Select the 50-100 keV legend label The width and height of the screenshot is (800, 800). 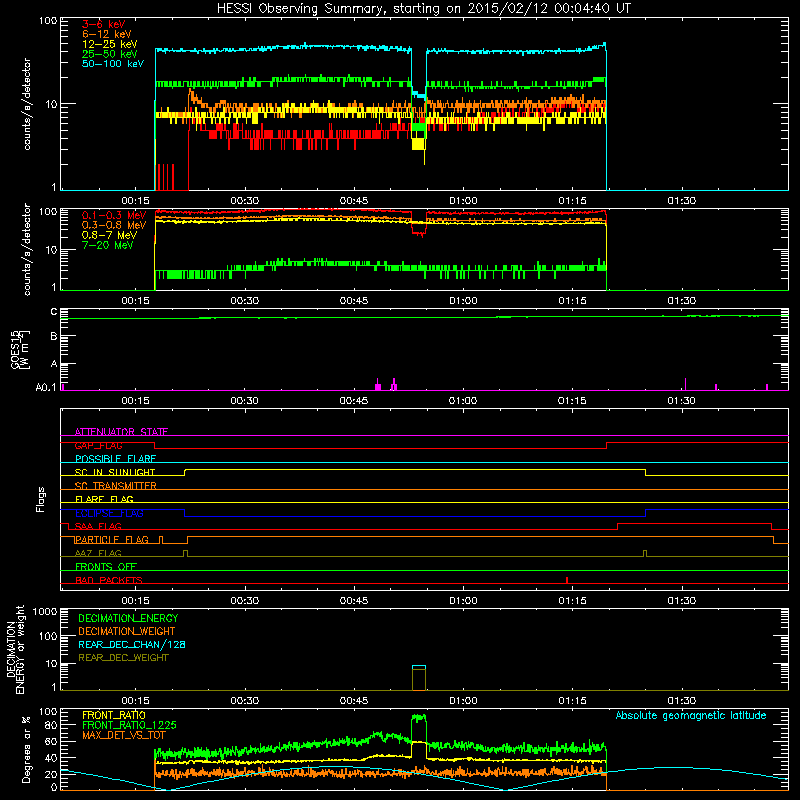112,64
